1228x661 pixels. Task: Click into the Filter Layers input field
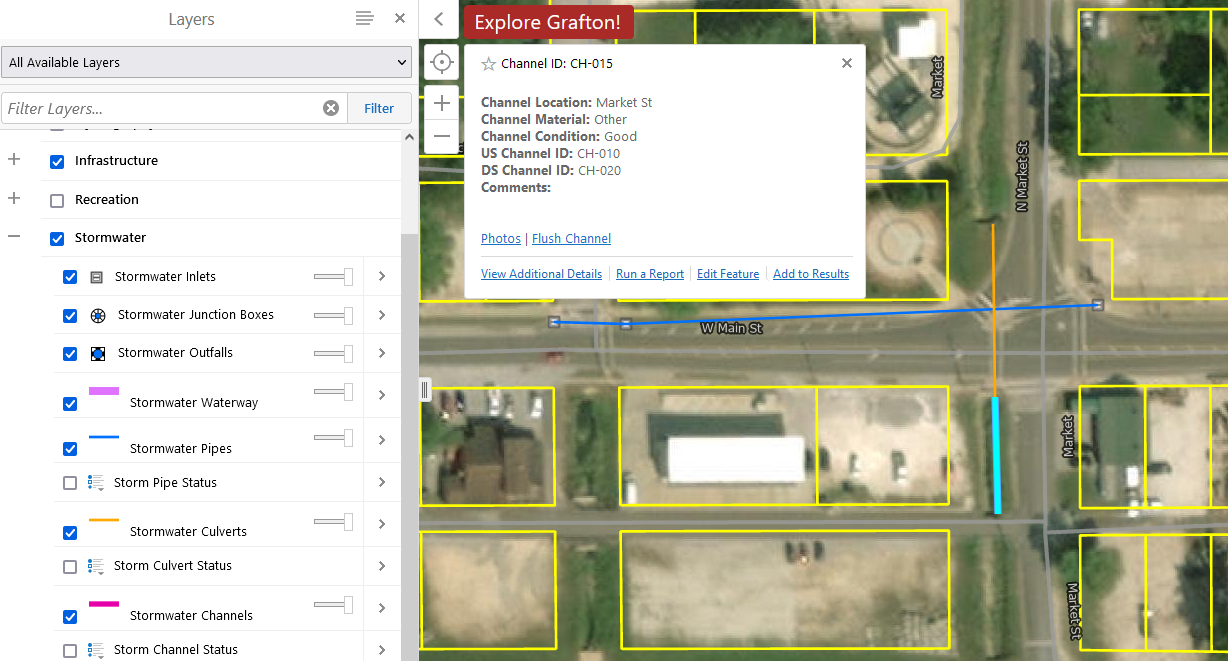tap(160, 108)
